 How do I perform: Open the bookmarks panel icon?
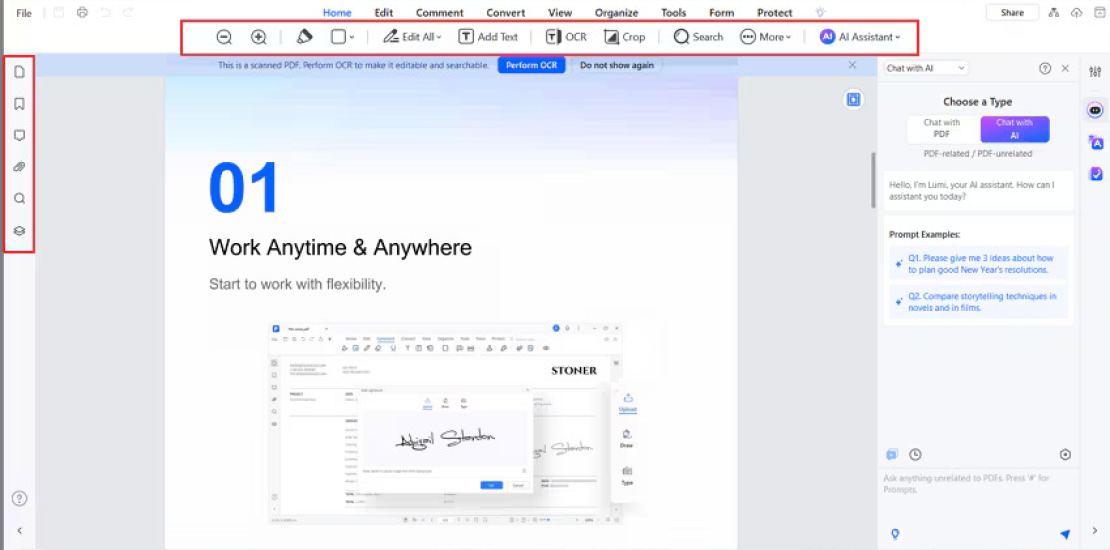point(20,104)
